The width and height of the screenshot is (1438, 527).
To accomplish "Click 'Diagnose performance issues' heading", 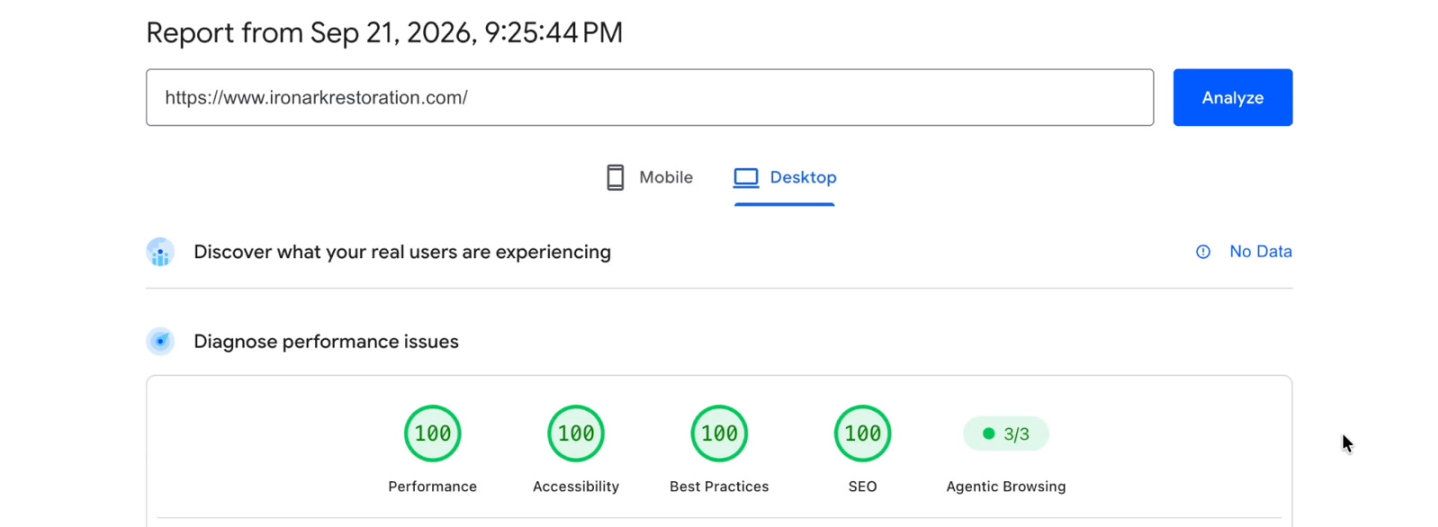I will click(x=326, y=342).
